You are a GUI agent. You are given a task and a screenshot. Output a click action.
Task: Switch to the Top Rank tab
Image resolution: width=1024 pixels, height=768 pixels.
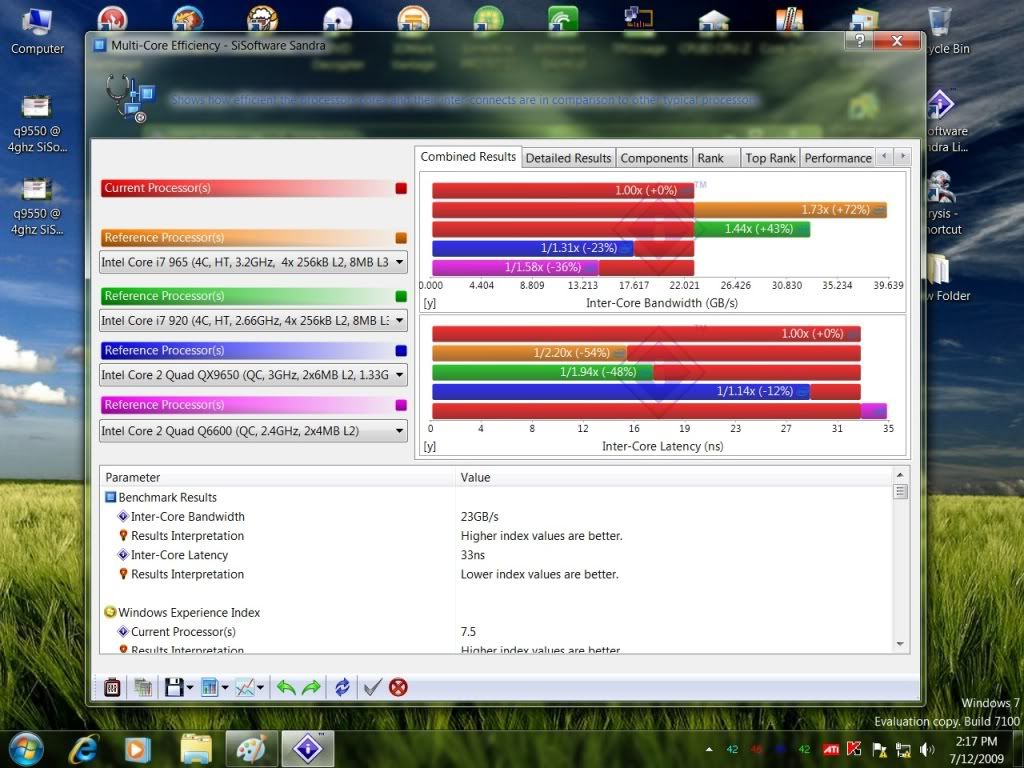coord(770,158)
